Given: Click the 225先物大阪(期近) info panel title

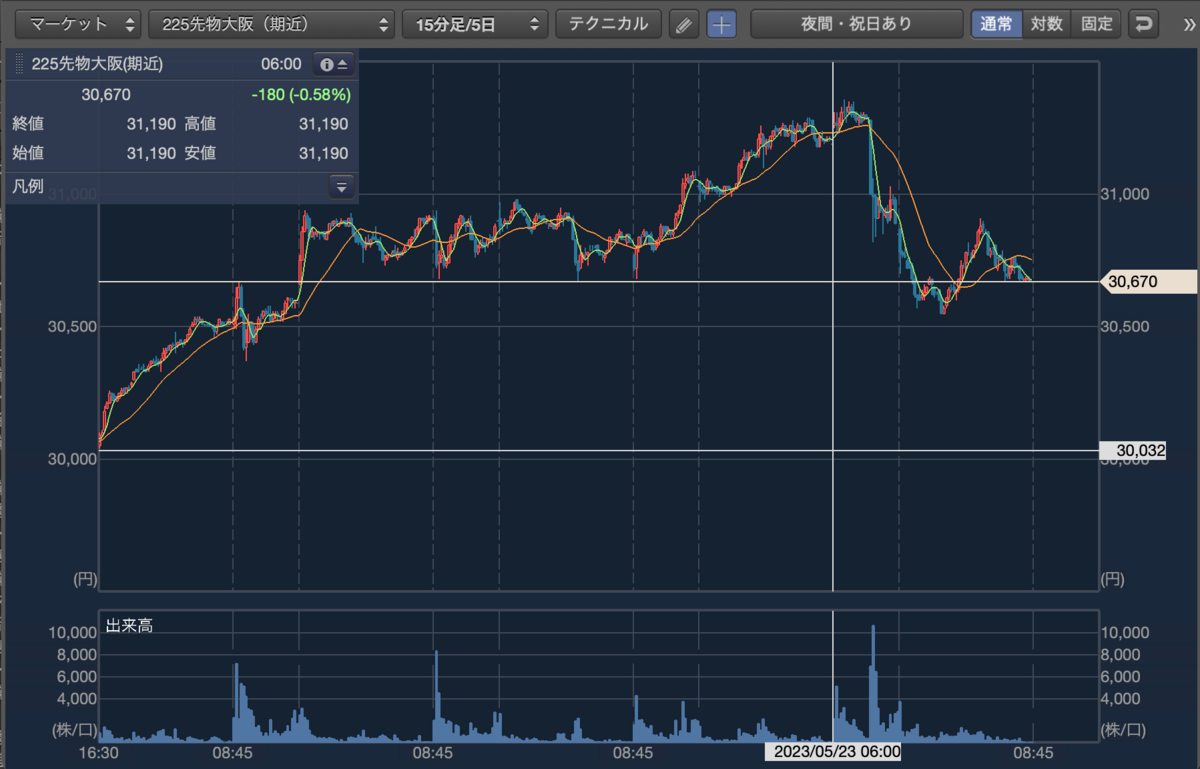Looking at the screenshot, I should (97, 64).
